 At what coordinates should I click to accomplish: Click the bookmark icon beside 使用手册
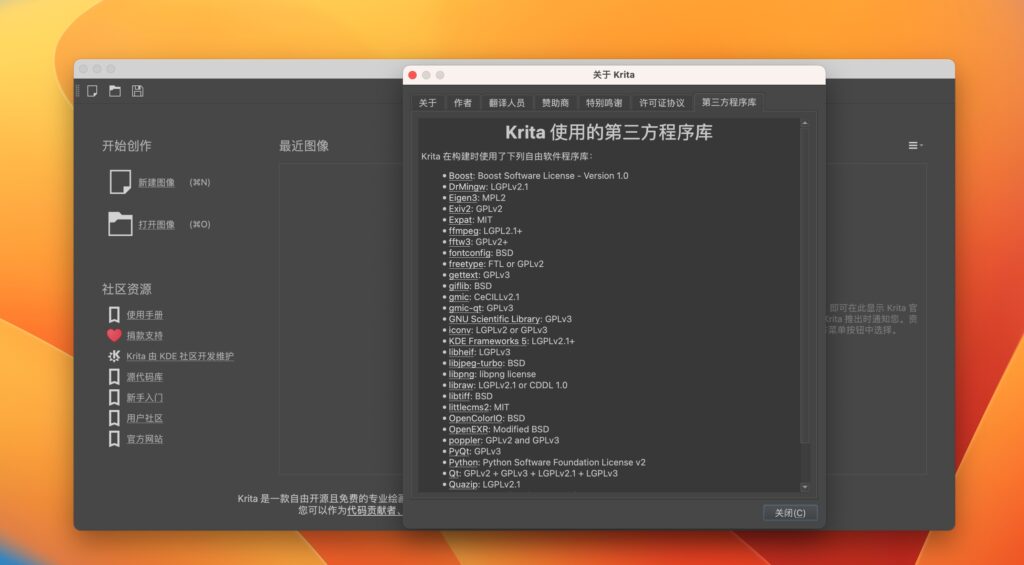click(x=114, y=315)
